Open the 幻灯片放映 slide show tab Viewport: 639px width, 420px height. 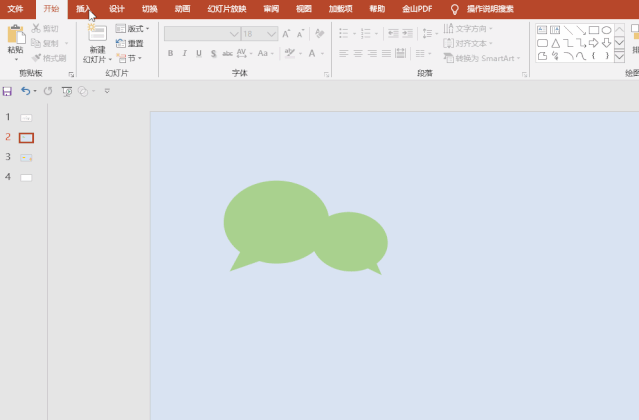(x=227, y=9)
